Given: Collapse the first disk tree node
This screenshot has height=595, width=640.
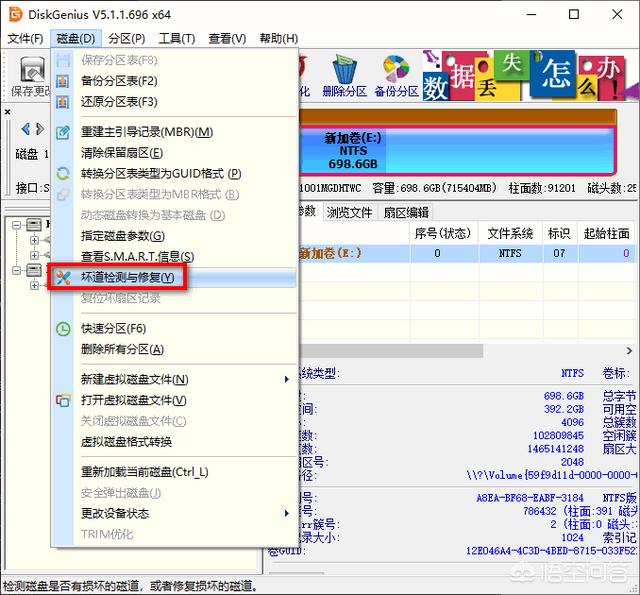Looking at the screenshot, I should [16, 225].
